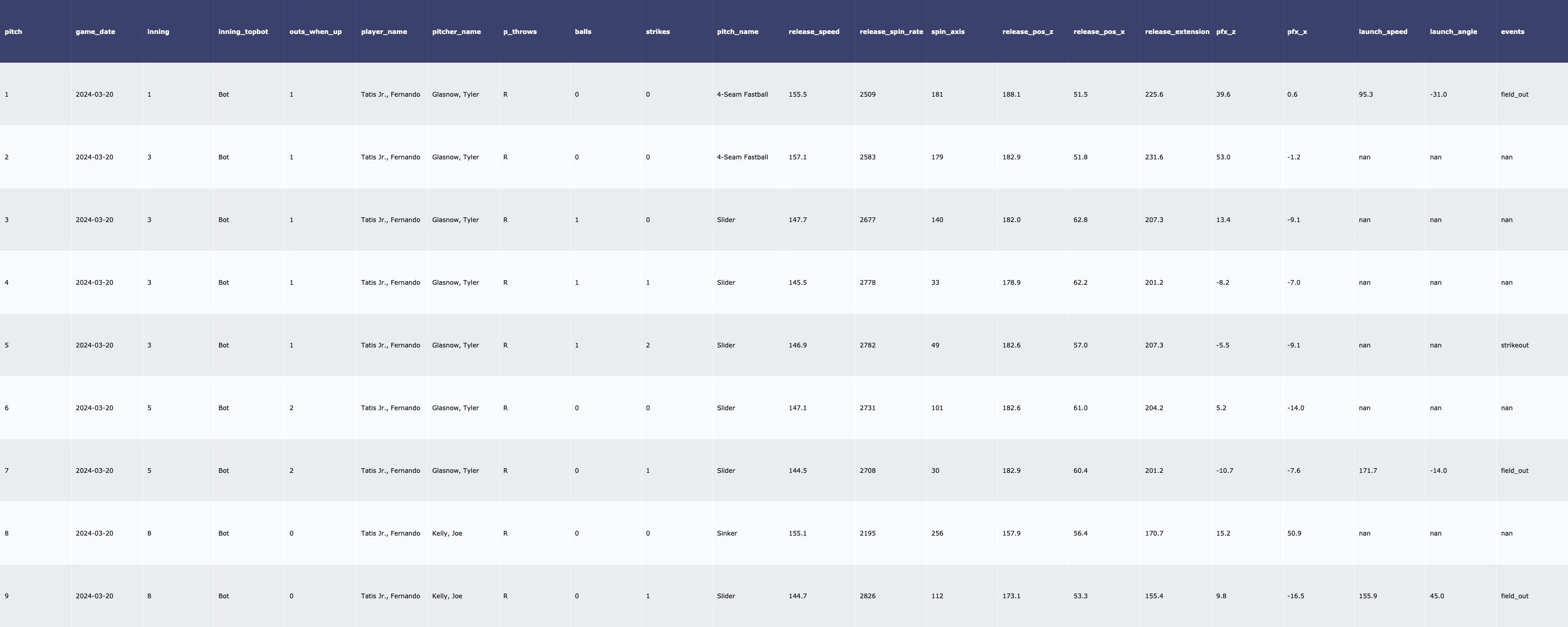Click the 50.9 pfx_x cell
Viewport: 1568px width, 627px height.
click(x=1294, y=533)
